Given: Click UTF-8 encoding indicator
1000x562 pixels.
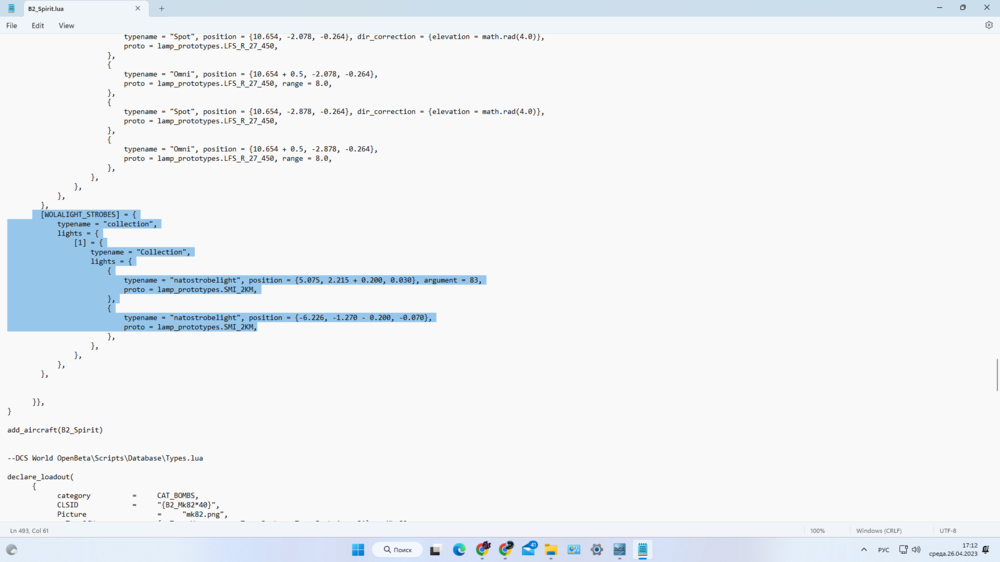Looking at the screenshot, I should tap(948, 531).
